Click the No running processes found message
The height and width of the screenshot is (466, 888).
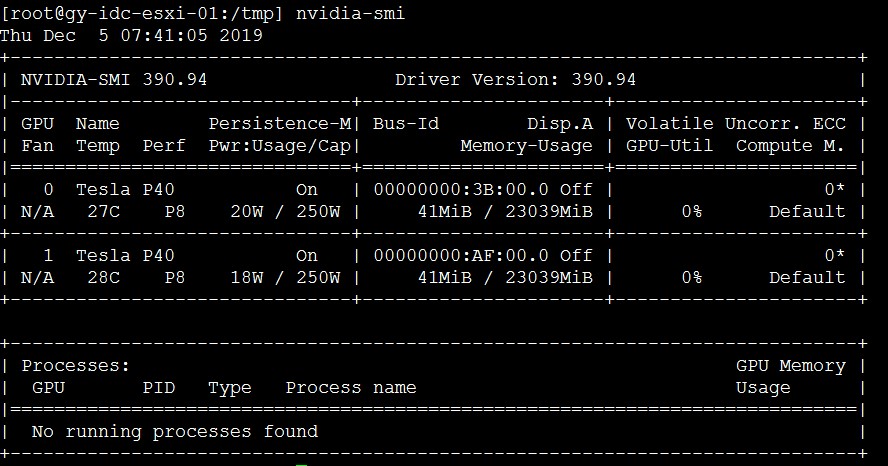(175, 432)
